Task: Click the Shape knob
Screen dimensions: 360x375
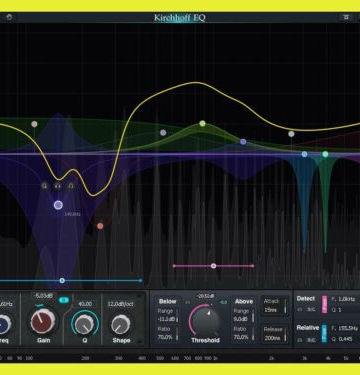Action: coord(120,324)
